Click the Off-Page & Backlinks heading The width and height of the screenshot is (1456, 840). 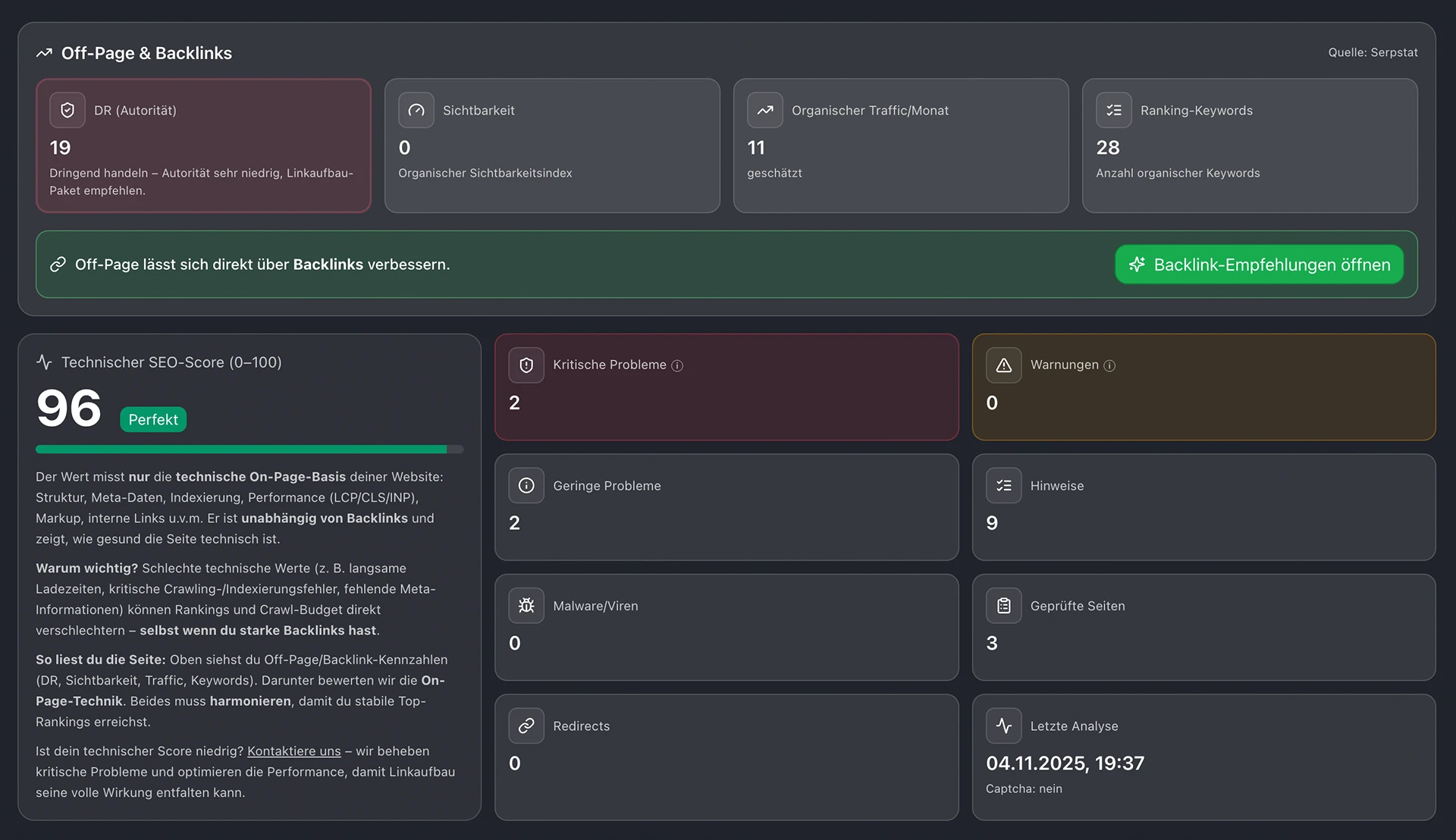click(x=146, y=53)
